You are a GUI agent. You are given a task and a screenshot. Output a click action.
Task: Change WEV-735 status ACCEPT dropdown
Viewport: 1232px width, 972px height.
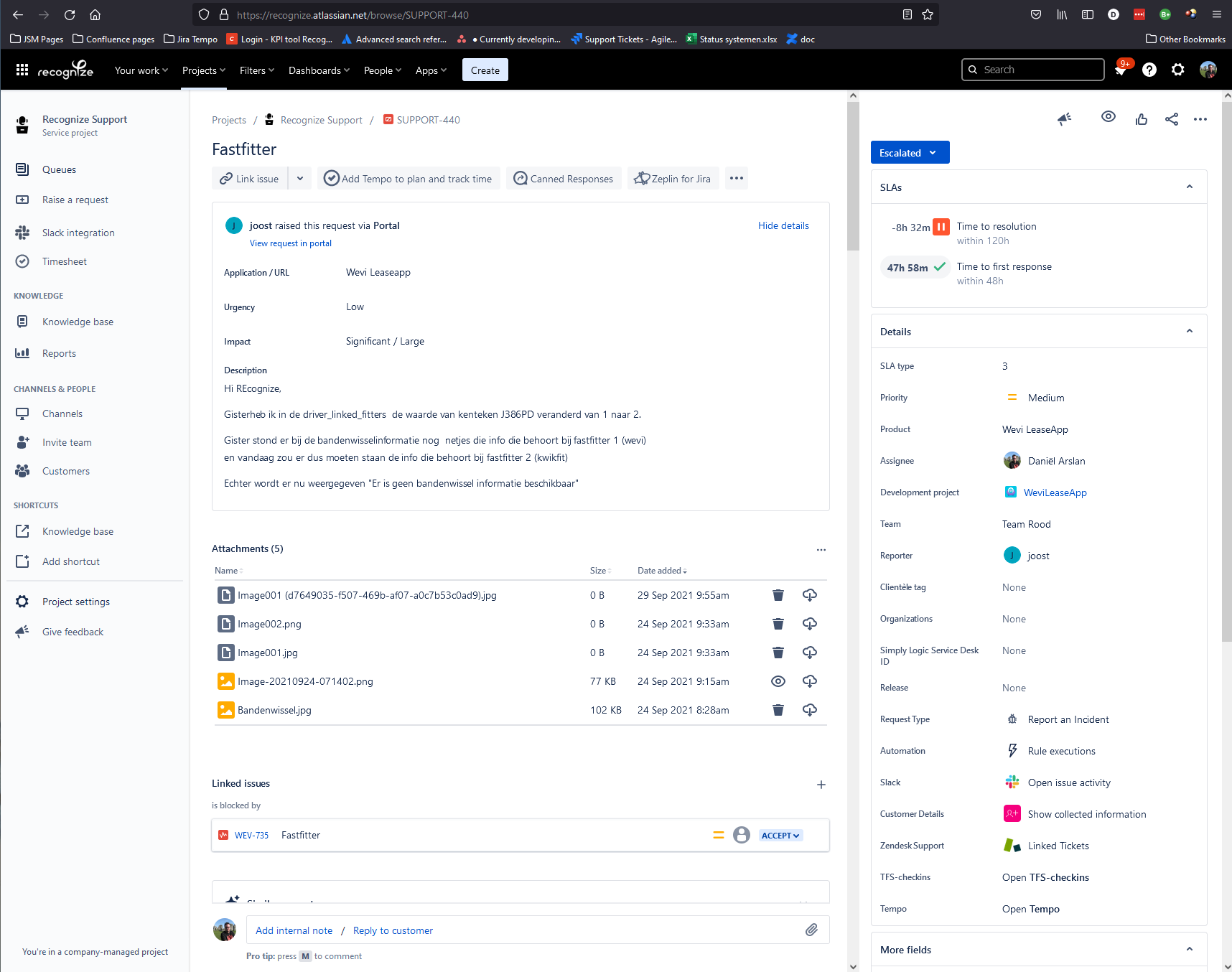(780, 836)
